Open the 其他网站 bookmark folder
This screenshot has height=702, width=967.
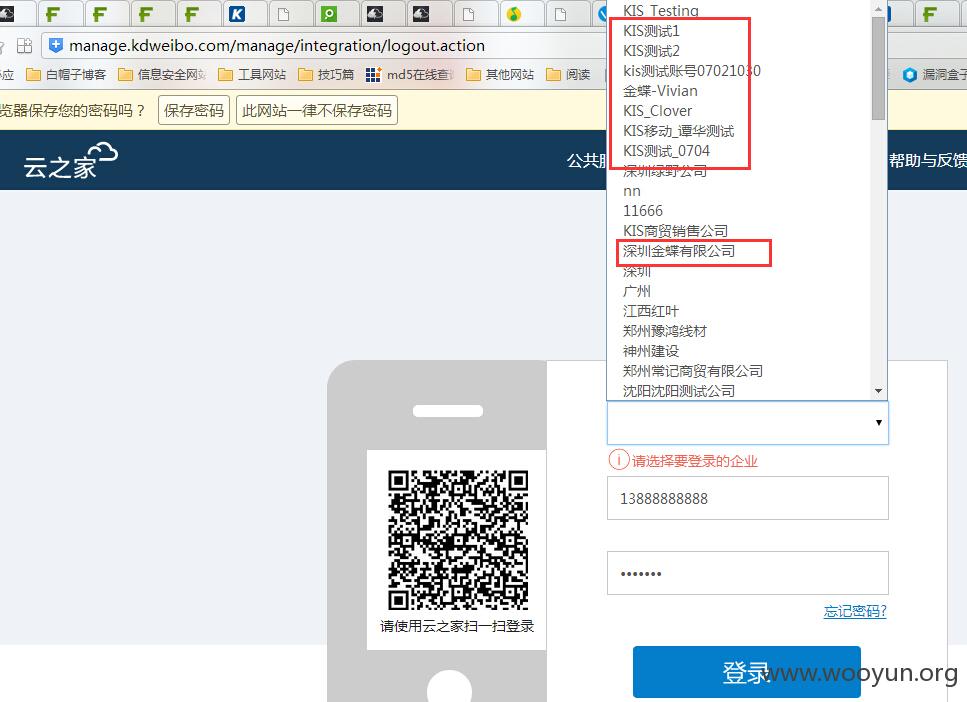pyautogui.click(x=500, y=75)
